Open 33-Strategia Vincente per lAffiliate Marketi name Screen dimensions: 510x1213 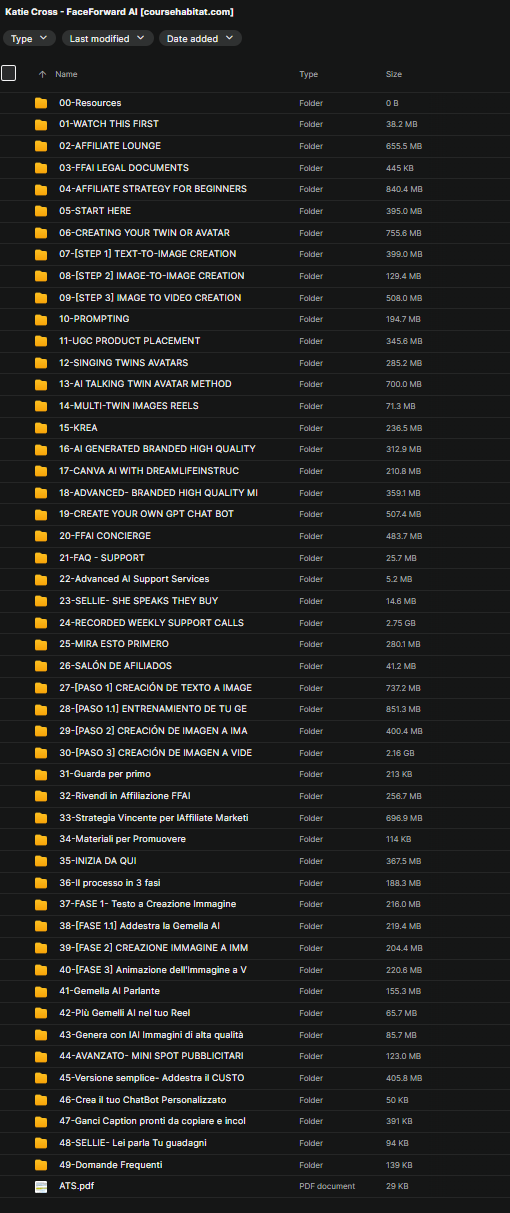point(154,818)
